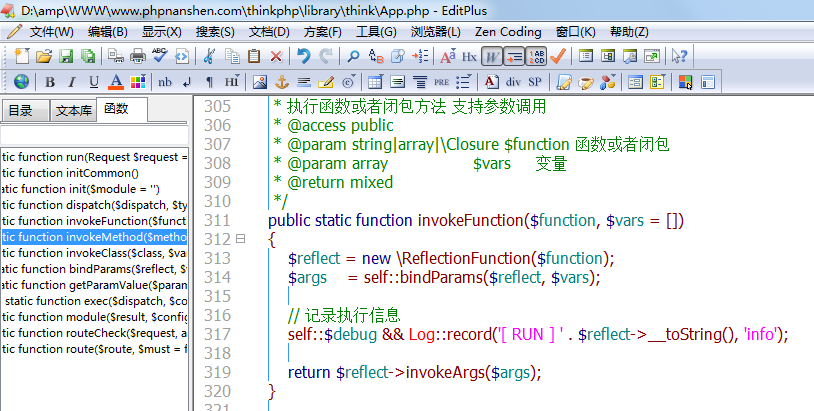The image size is (814, 411).
Task: Cut selection with the scissors icon
Action: tap(209, 56)
